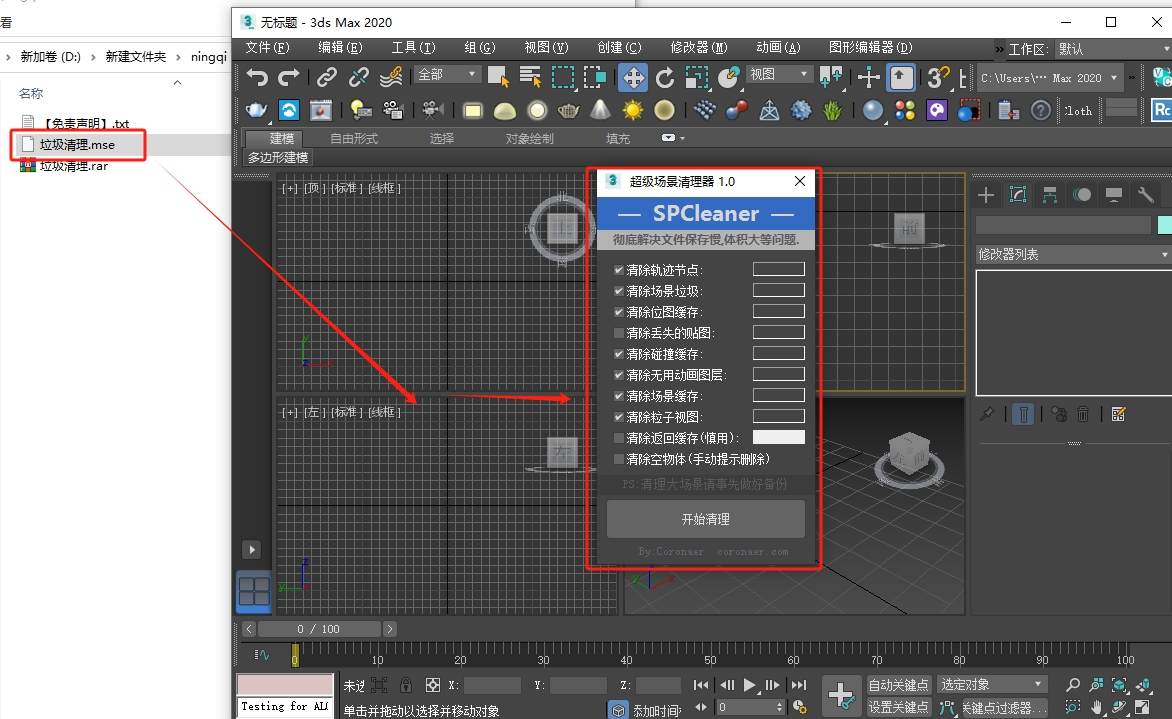
Task: Click the Redo arrow in the toolbar
Action: click(289, 77)
